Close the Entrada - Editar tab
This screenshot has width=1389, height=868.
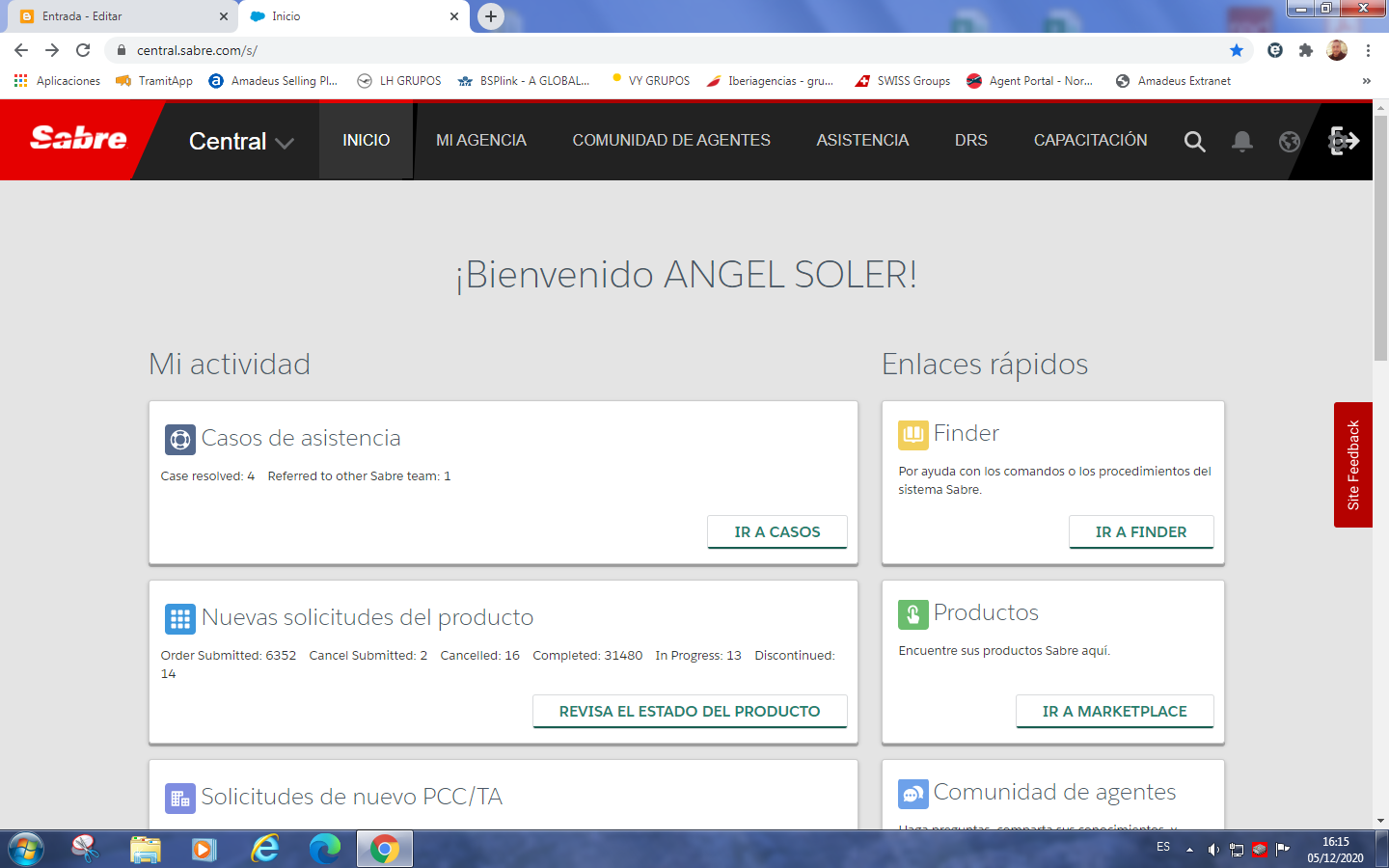point(223,16)
